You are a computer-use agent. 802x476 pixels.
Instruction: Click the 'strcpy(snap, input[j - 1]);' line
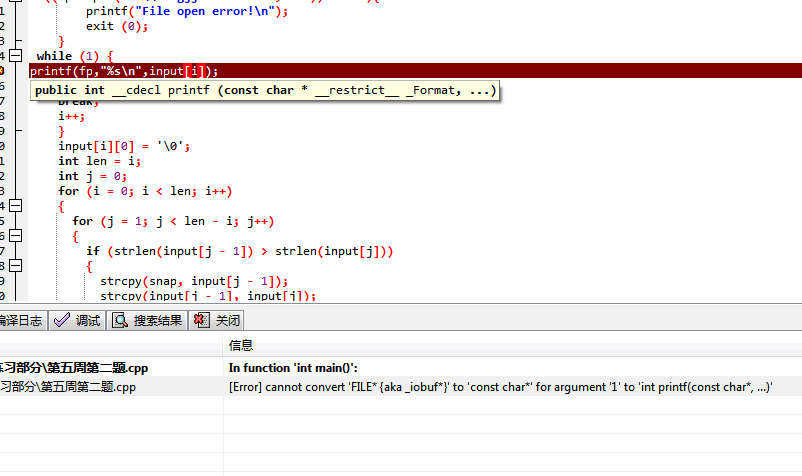point(194,281)
